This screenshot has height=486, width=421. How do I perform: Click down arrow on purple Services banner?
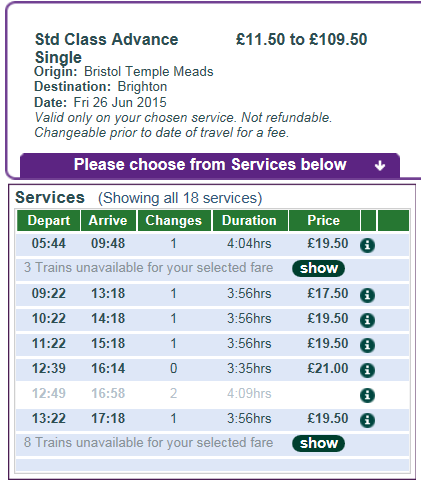pyautogui.click(x=380, y=165)
